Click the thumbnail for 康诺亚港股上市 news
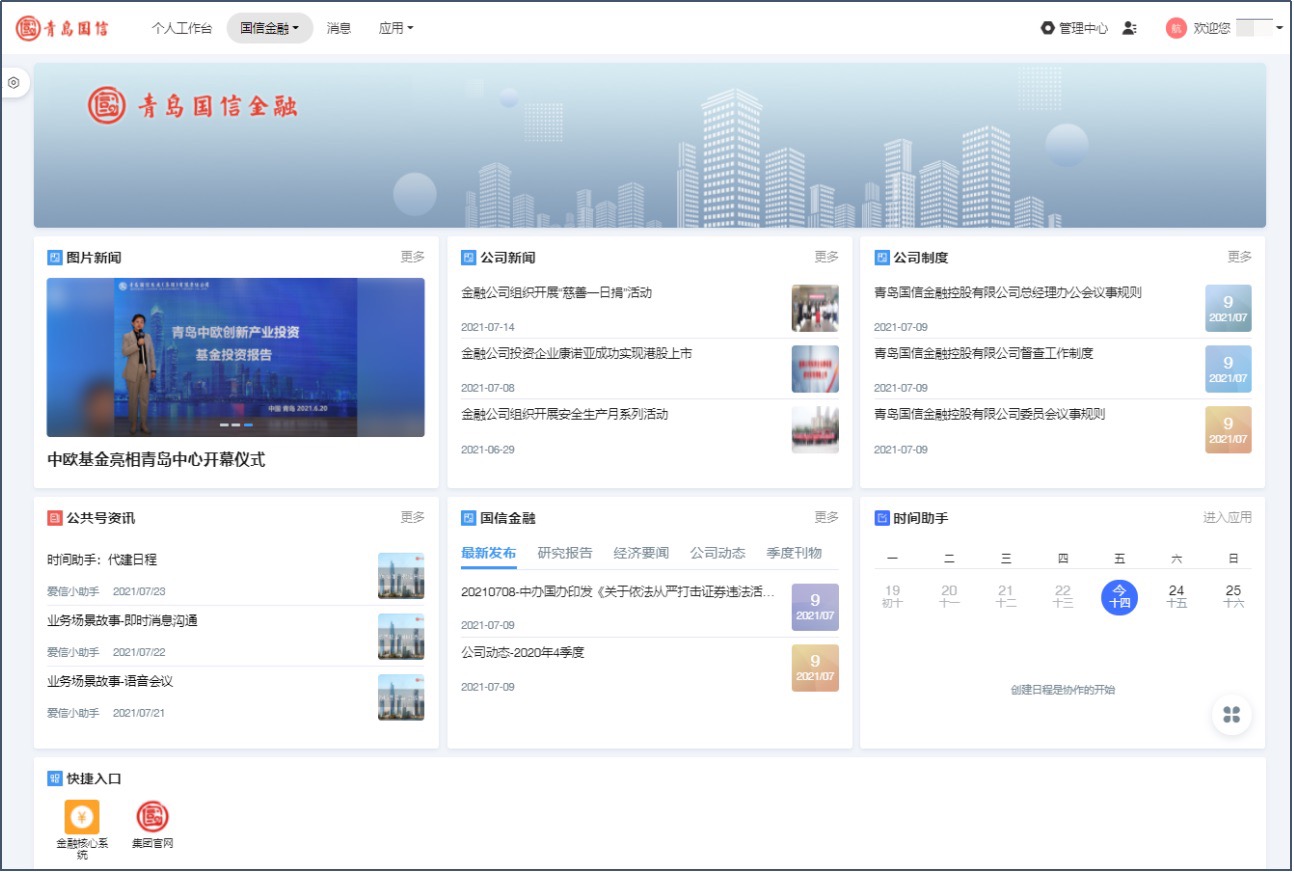 [x=815, y=369]
